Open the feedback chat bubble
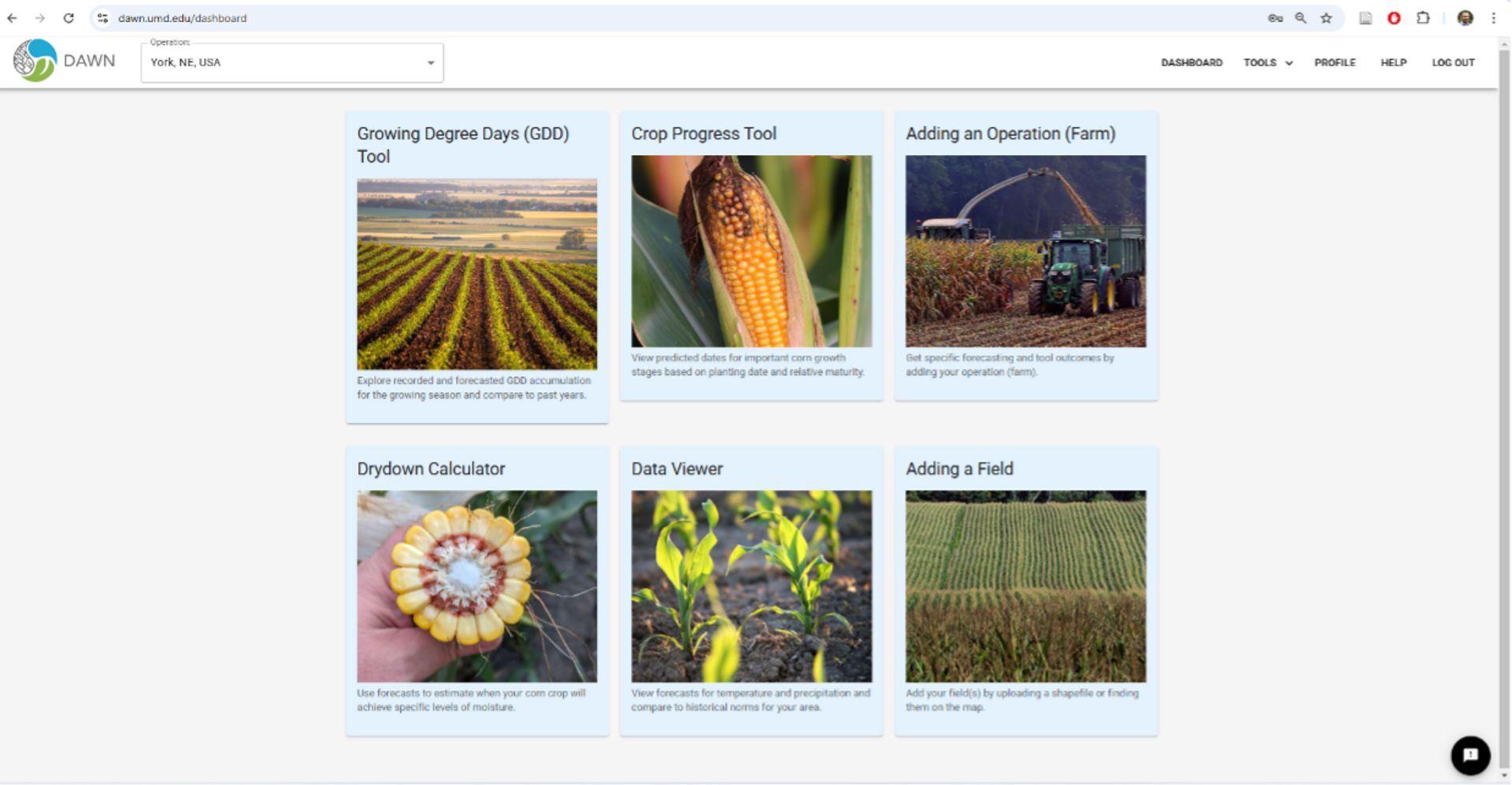The width and height of the screenshot is (1512, 785). (x=1469, y=755)
